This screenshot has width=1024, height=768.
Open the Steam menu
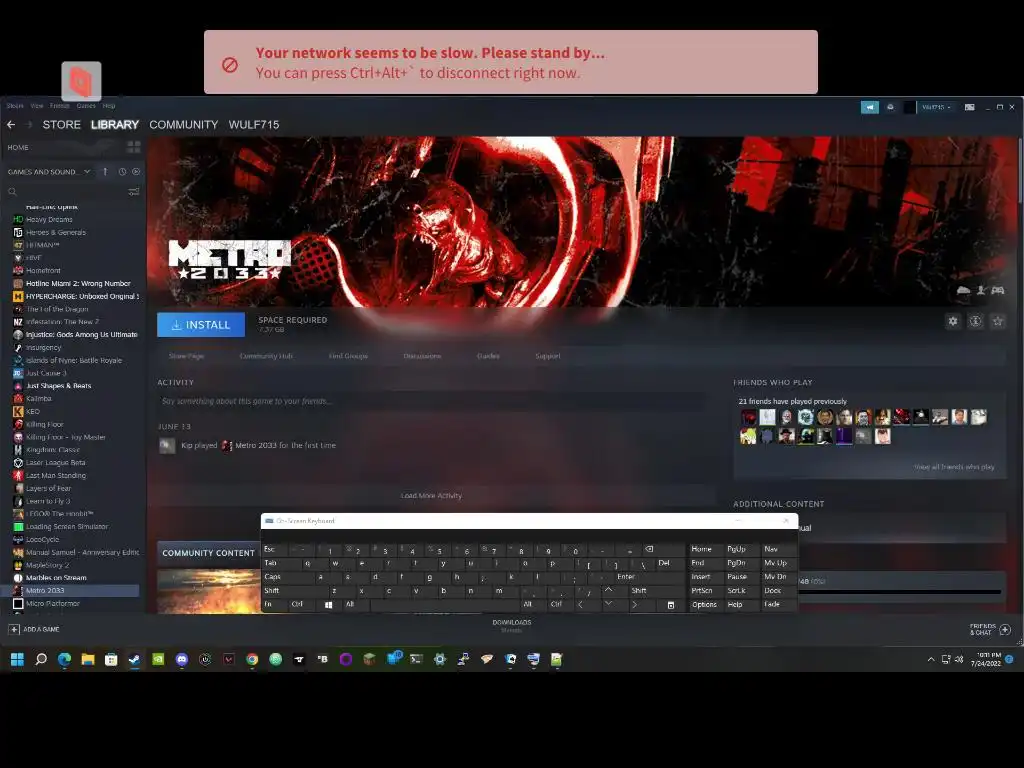pos(15,106)
